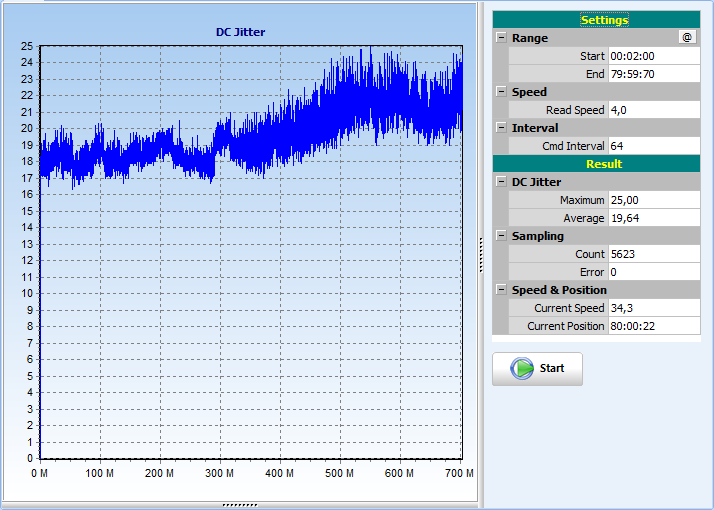Select the Maximum value 25,00
Image resolution: width=714 pixels, height=510 pixels.
click(x=654, y=200)
